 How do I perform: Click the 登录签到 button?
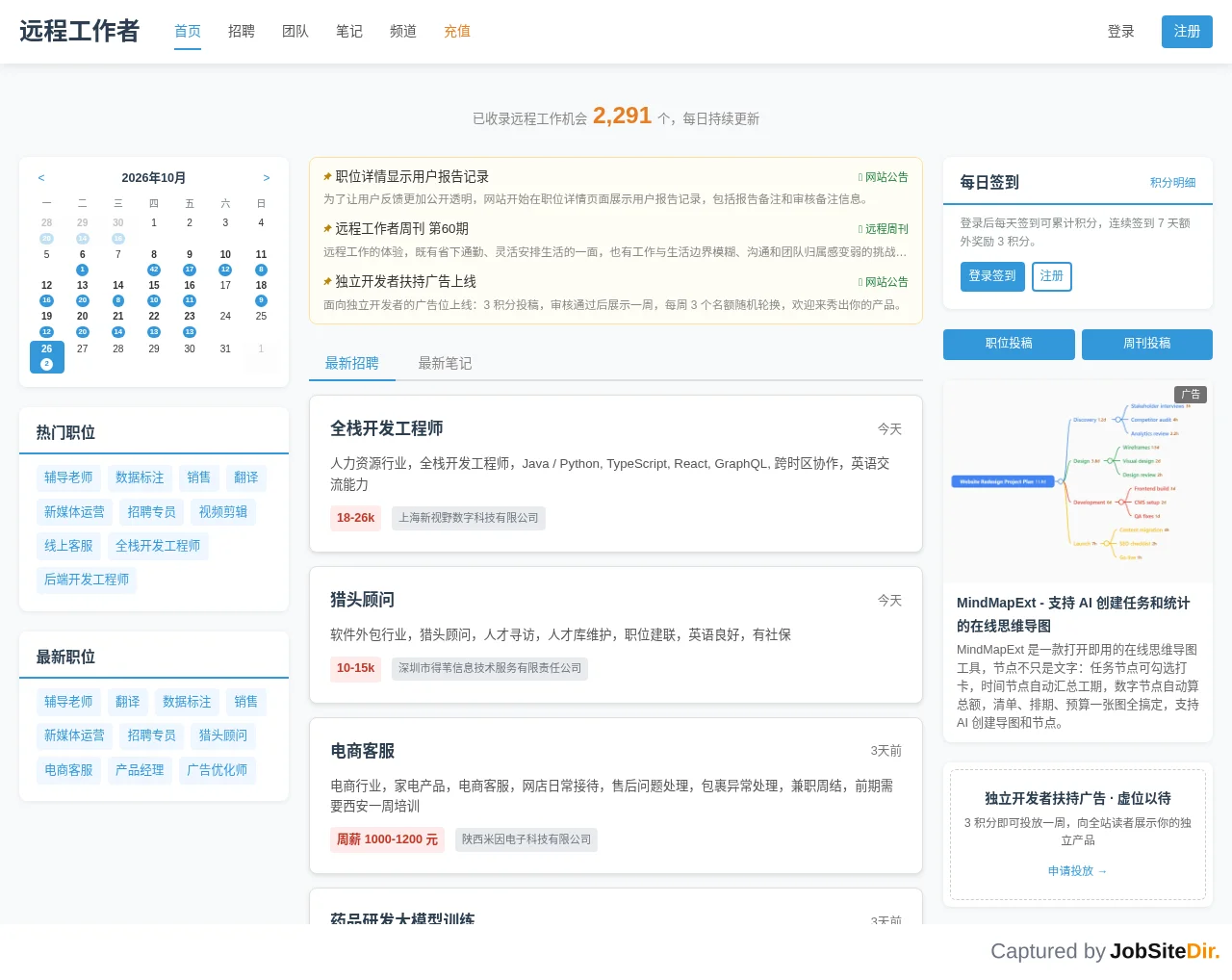(992, 276)
